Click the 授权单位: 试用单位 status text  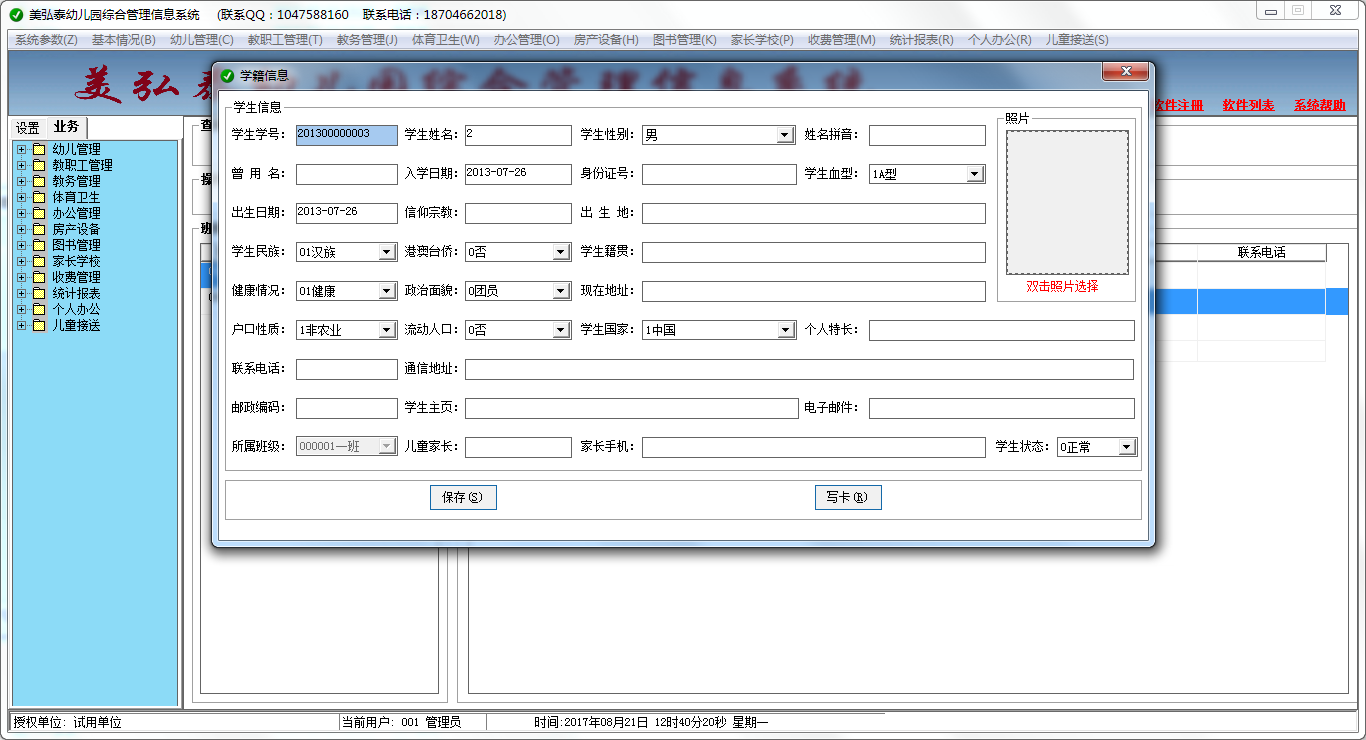68,722
